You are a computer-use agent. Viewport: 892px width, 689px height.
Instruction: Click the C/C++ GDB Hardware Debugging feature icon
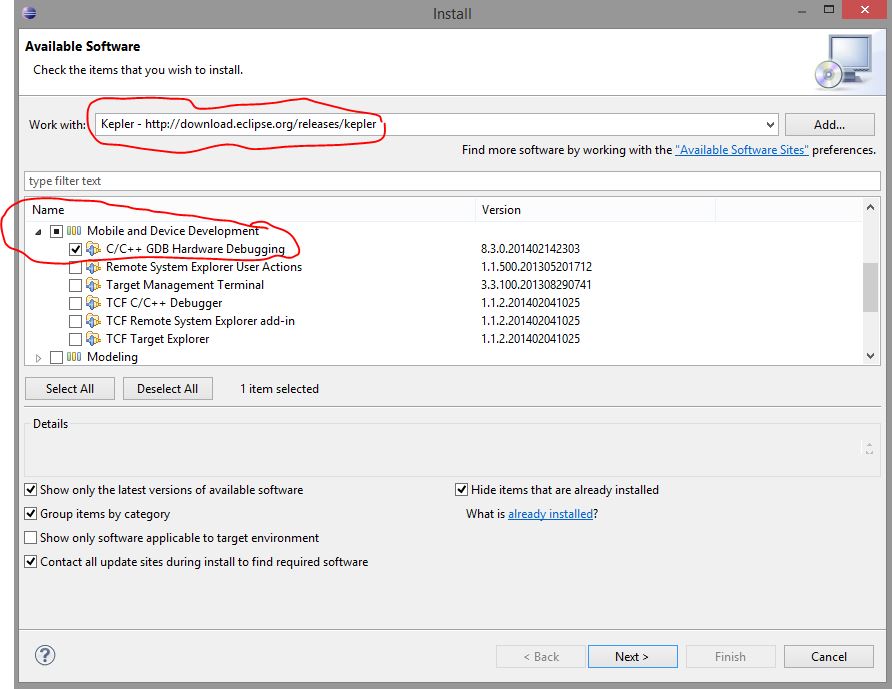(93, 249)
